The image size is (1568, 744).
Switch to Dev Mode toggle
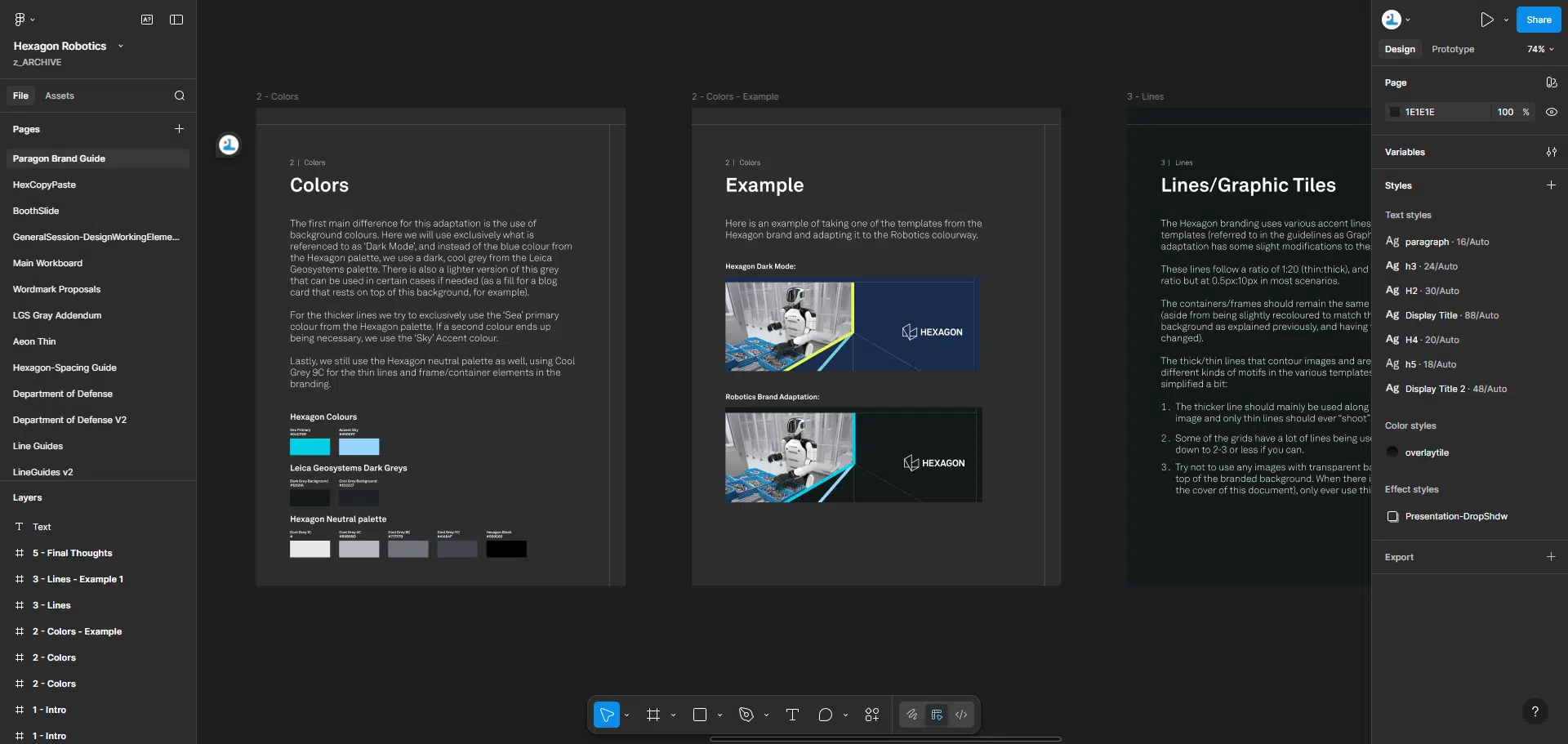point(961,715)
